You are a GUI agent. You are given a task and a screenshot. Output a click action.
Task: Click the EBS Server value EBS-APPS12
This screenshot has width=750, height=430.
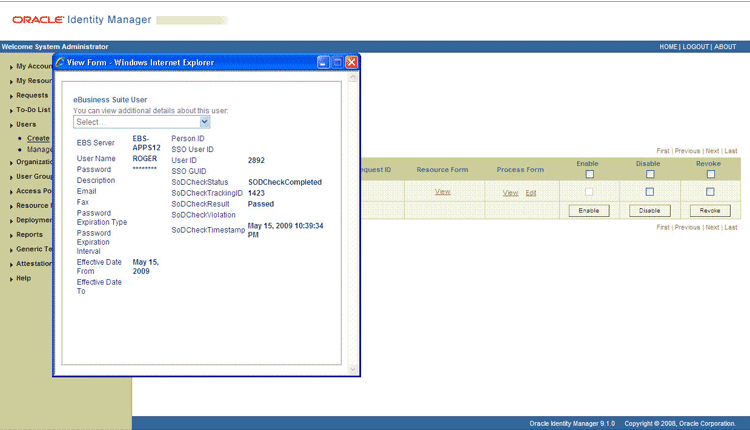click(146, 143)
